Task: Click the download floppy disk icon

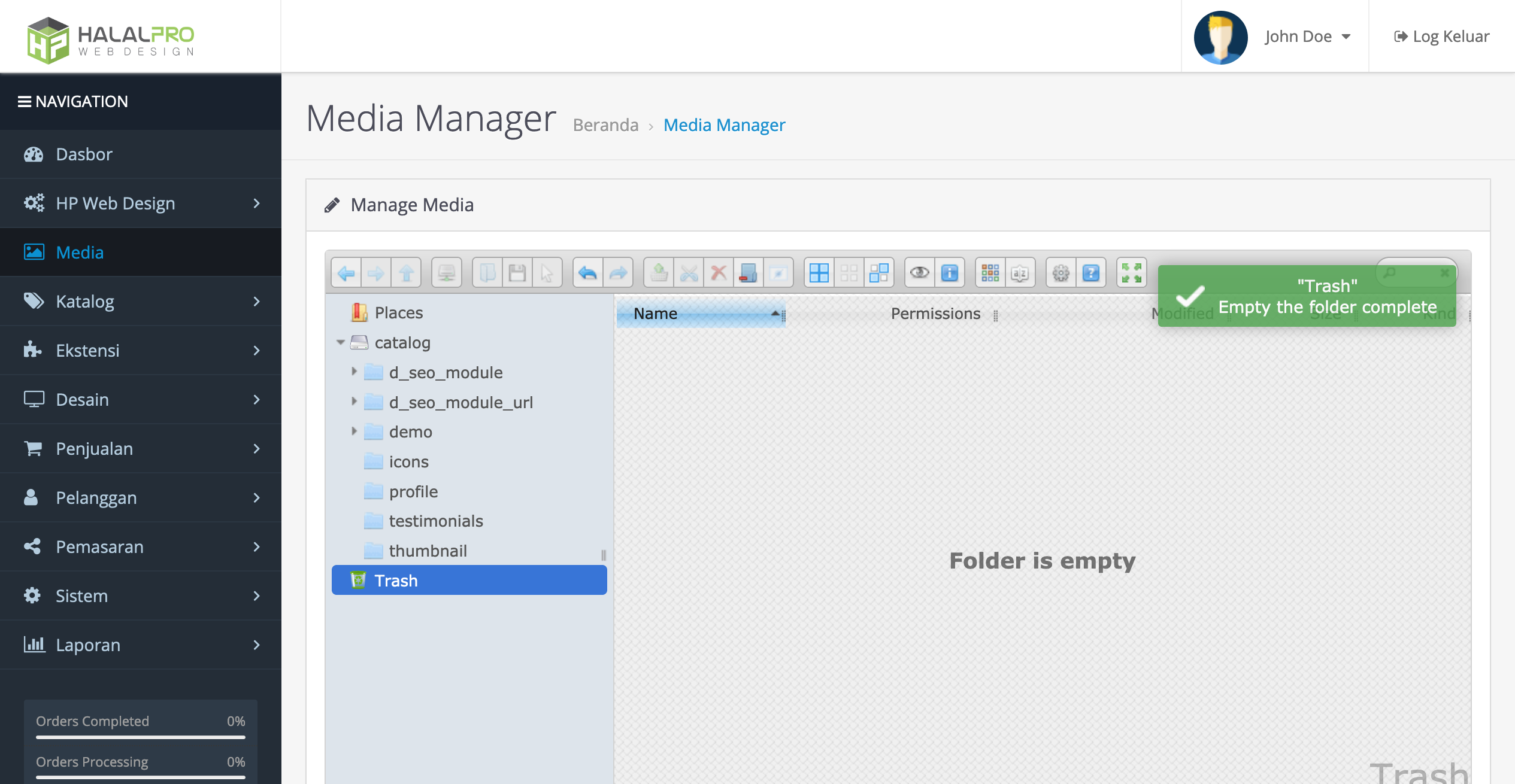Action: [x=517, y=273]
